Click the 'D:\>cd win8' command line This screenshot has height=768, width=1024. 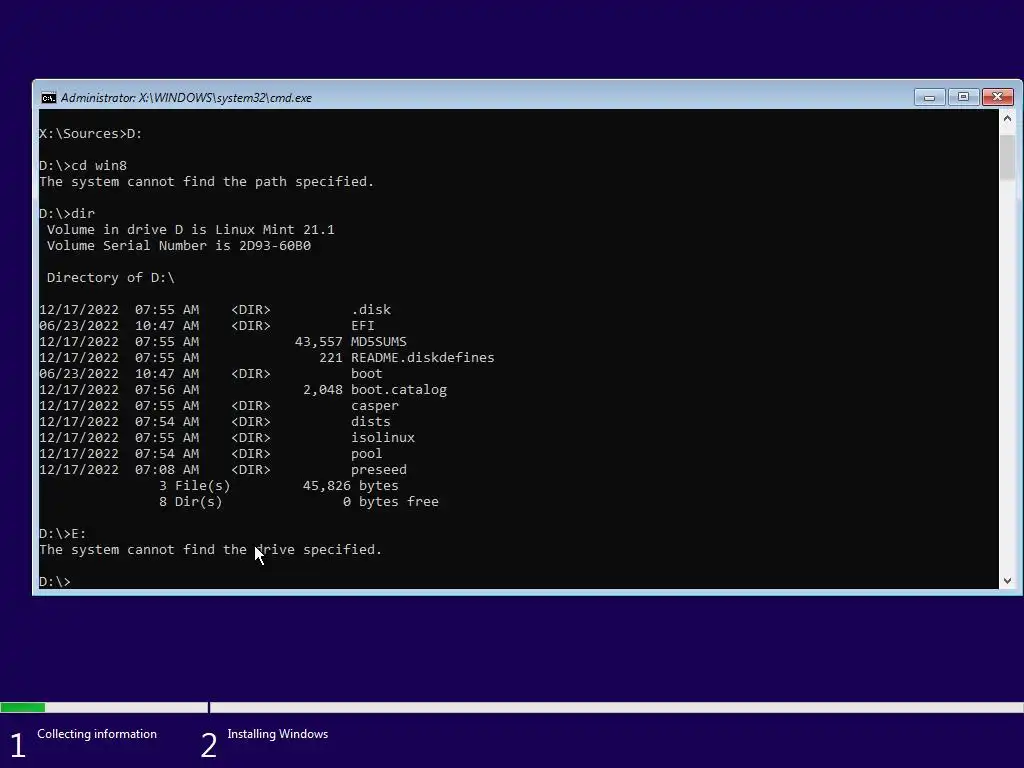(83, 165)
